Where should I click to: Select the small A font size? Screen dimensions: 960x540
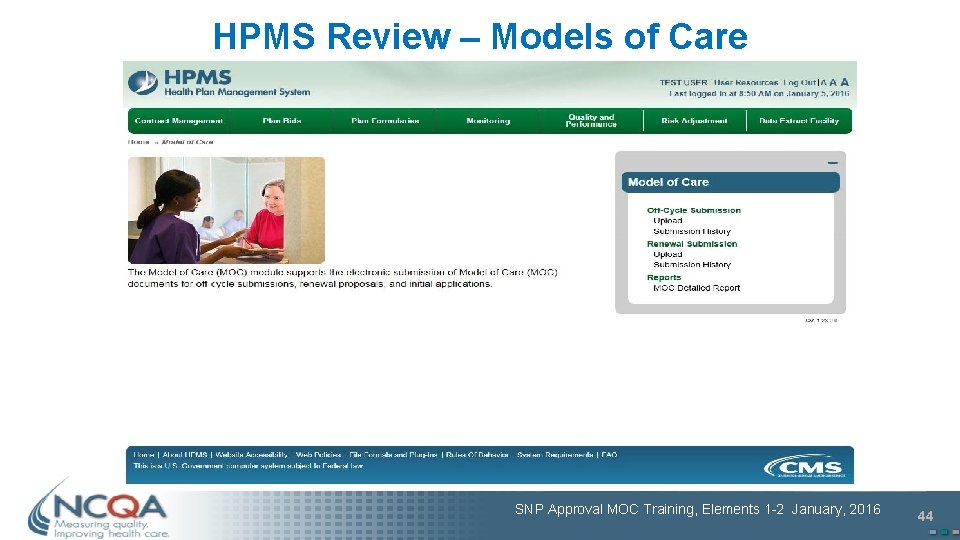pyautogui.click(x=824, y=83)
